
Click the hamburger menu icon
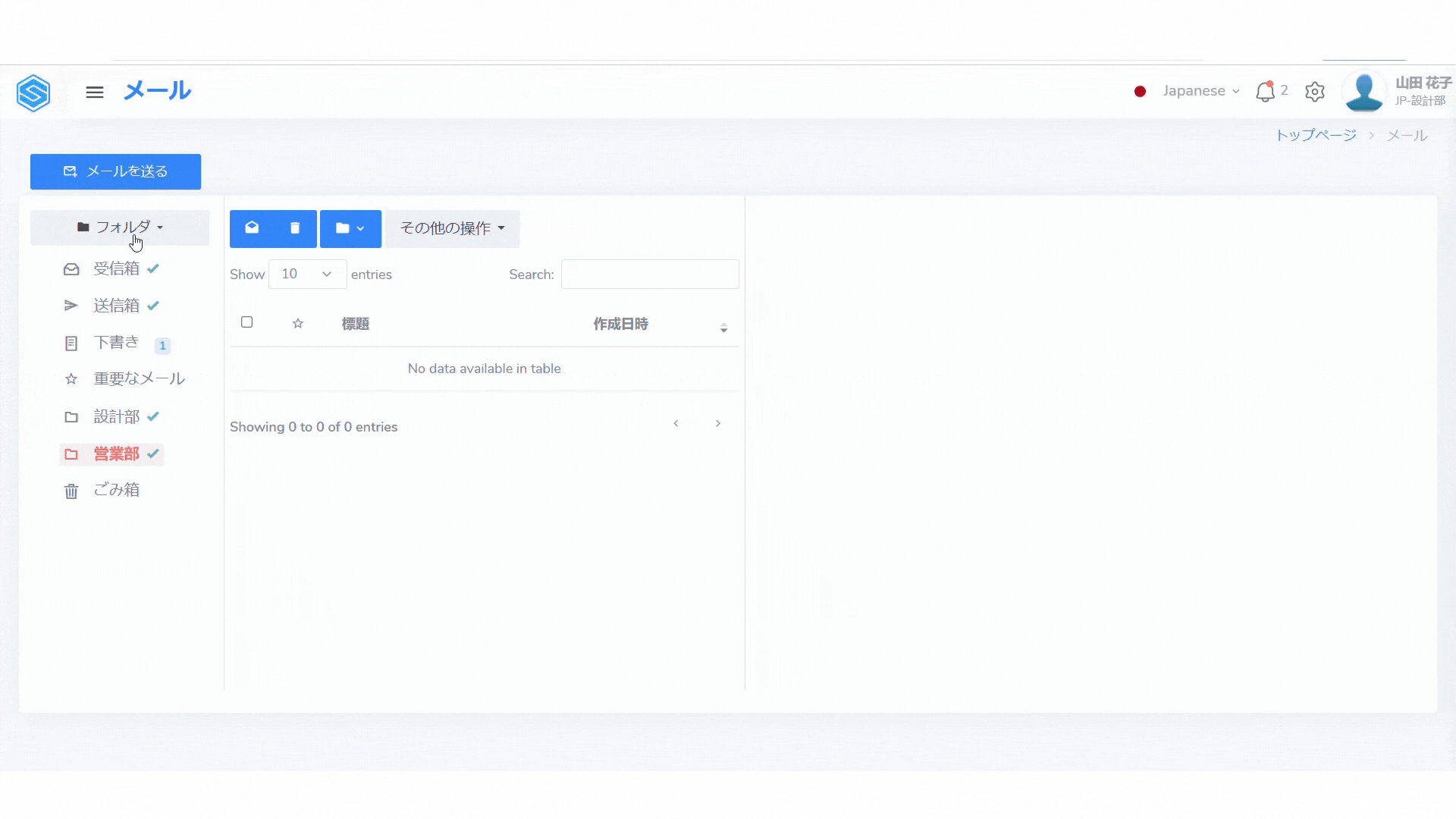point(94,92)
